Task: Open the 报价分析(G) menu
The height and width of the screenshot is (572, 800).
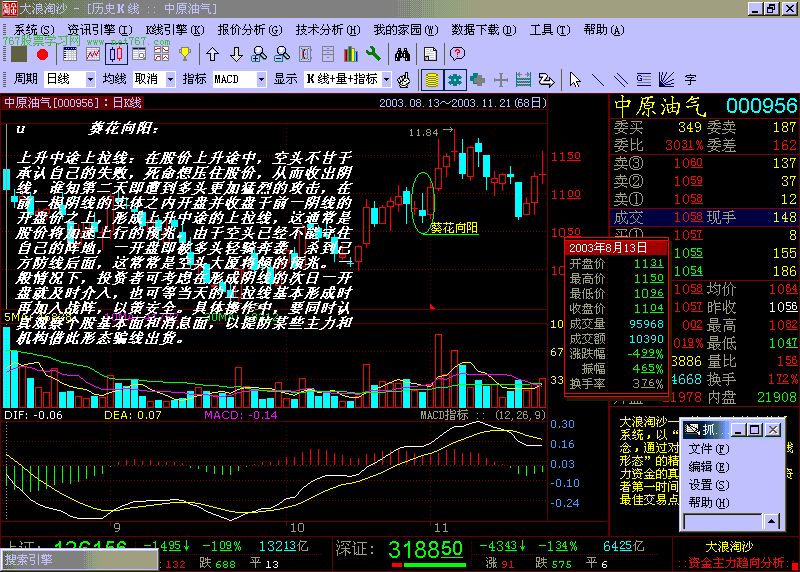Action: [249, 30]
